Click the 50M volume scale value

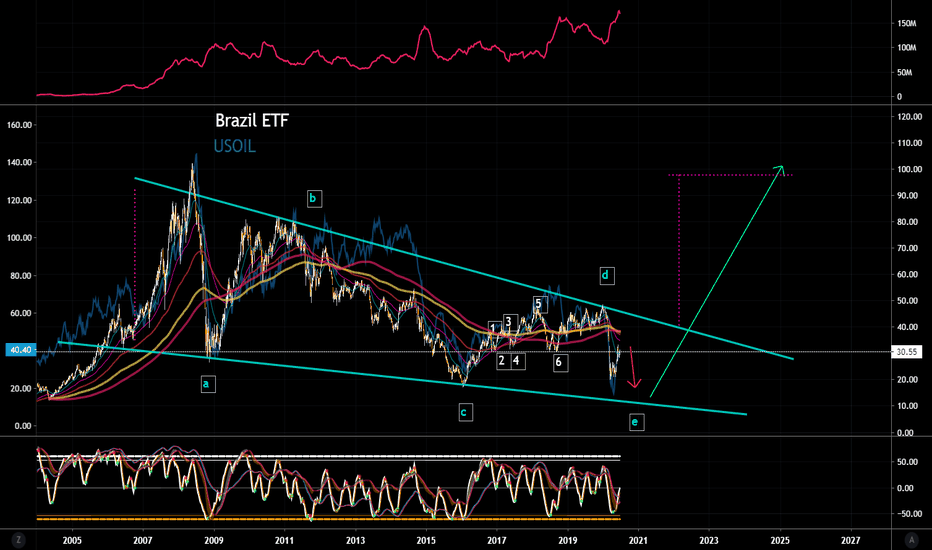(x=907, y=73)
